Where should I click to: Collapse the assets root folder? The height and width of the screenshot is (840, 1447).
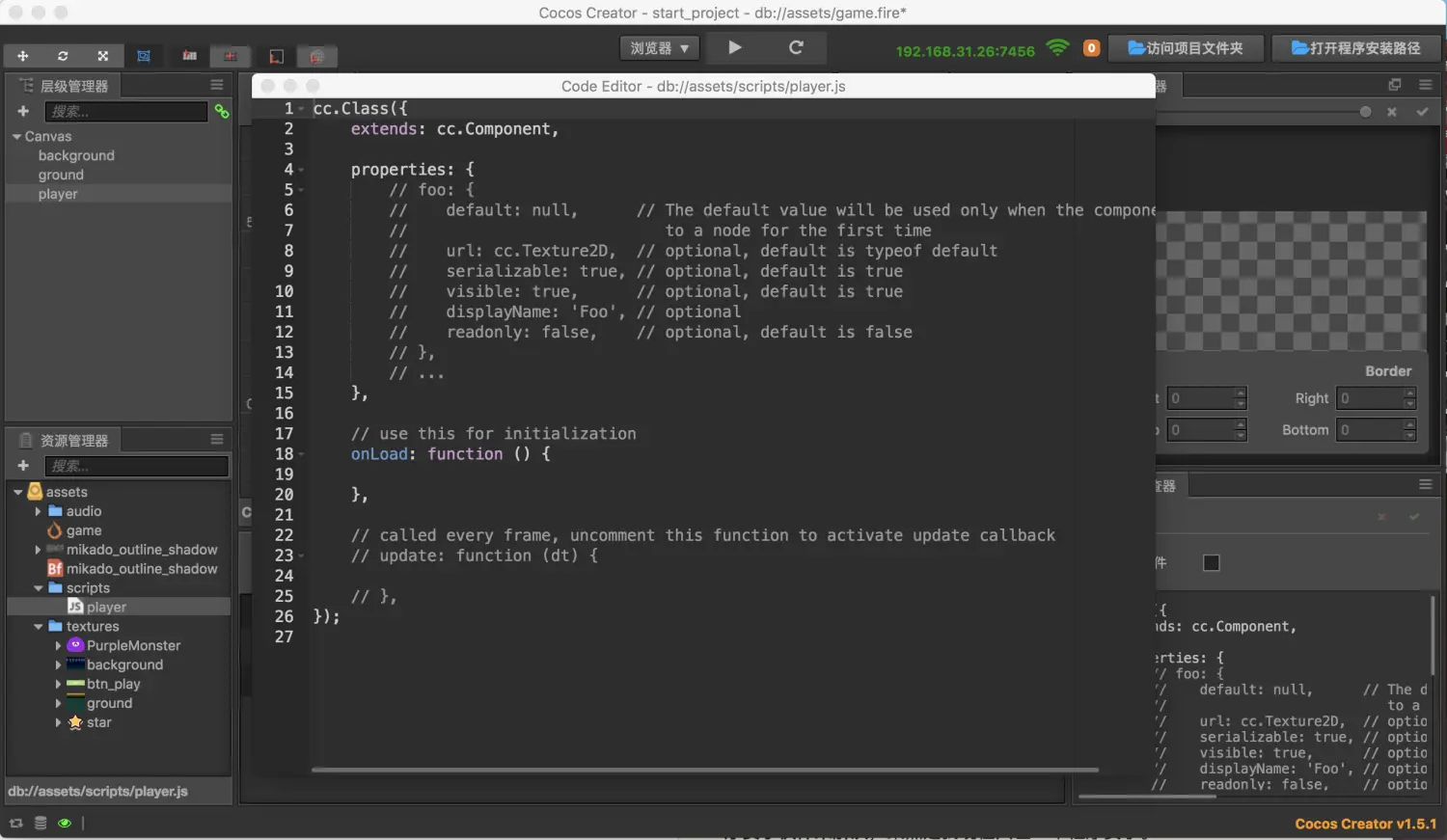coord(17,492)
